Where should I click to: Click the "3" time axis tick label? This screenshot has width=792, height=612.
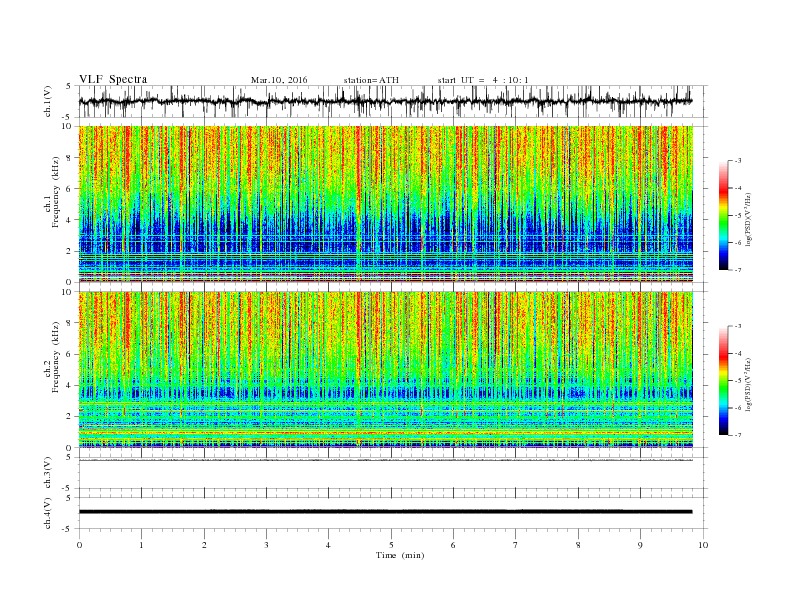click(x=267, y=545)
